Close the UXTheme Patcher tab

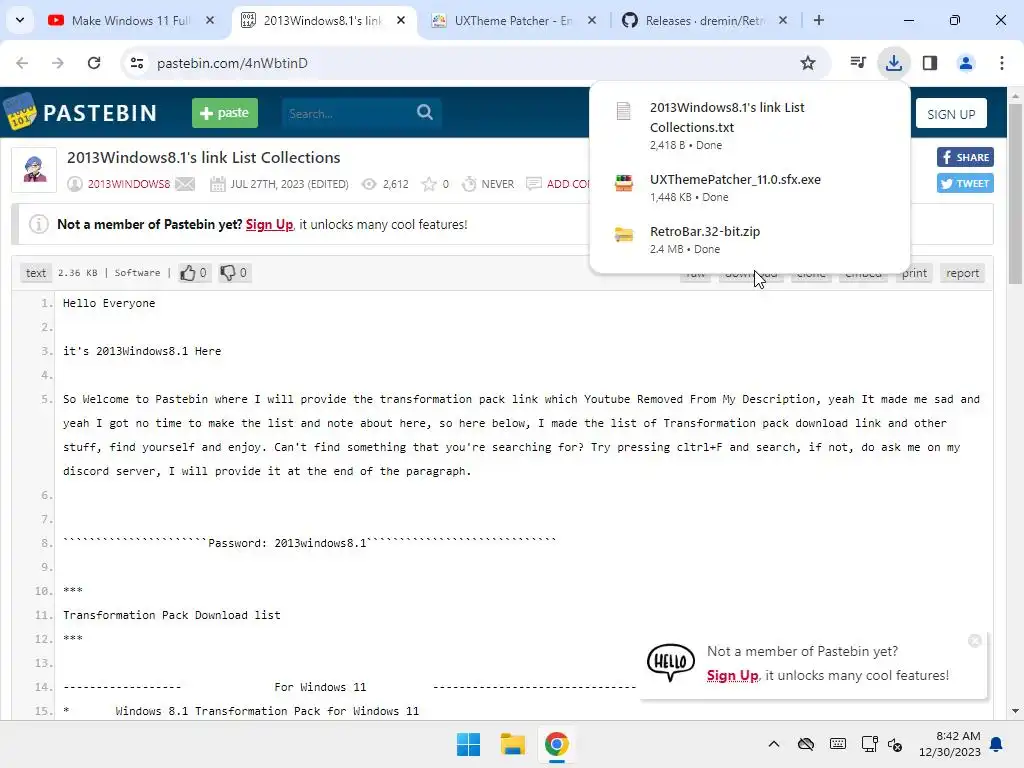point(592,20)
